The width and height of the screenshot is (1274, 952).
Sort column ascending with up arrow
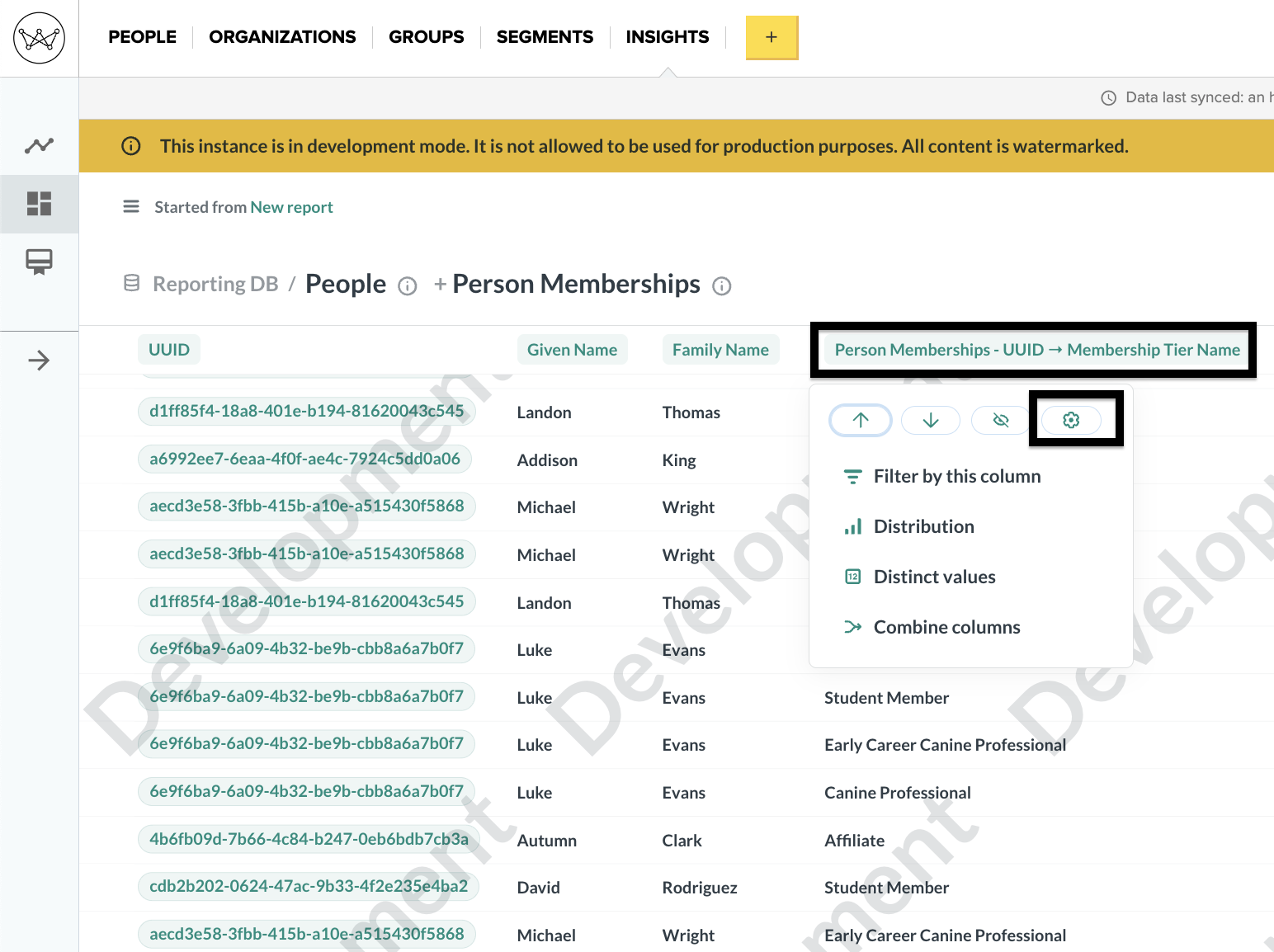[x=861, y=420]
